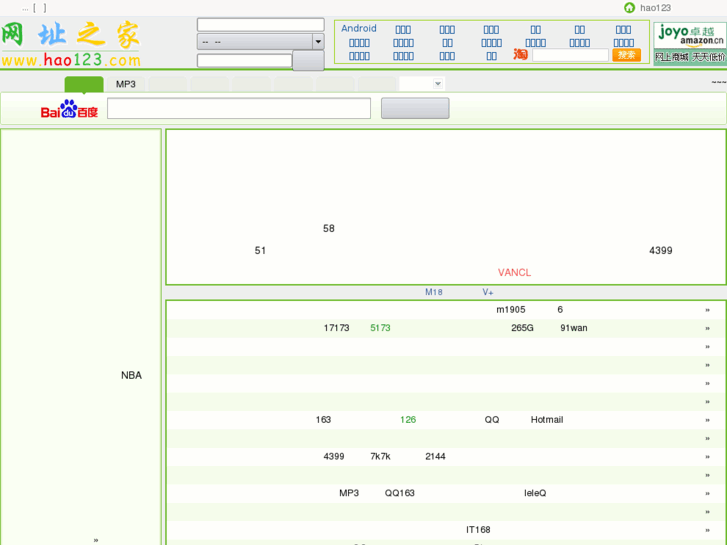Open the 58 site link

pos(329,228)
